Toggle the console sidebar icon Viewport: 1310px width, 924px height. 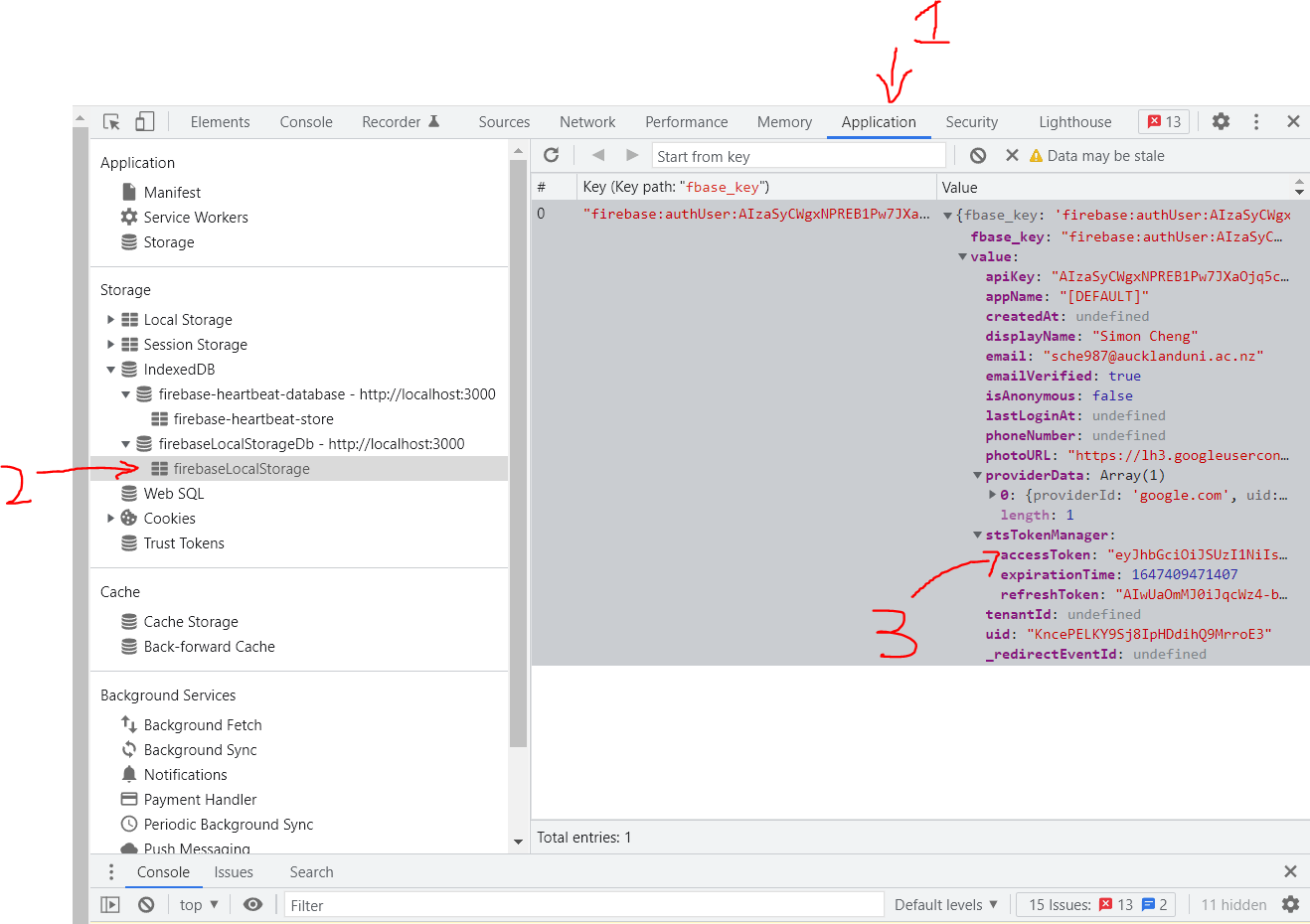click(110, 904)
